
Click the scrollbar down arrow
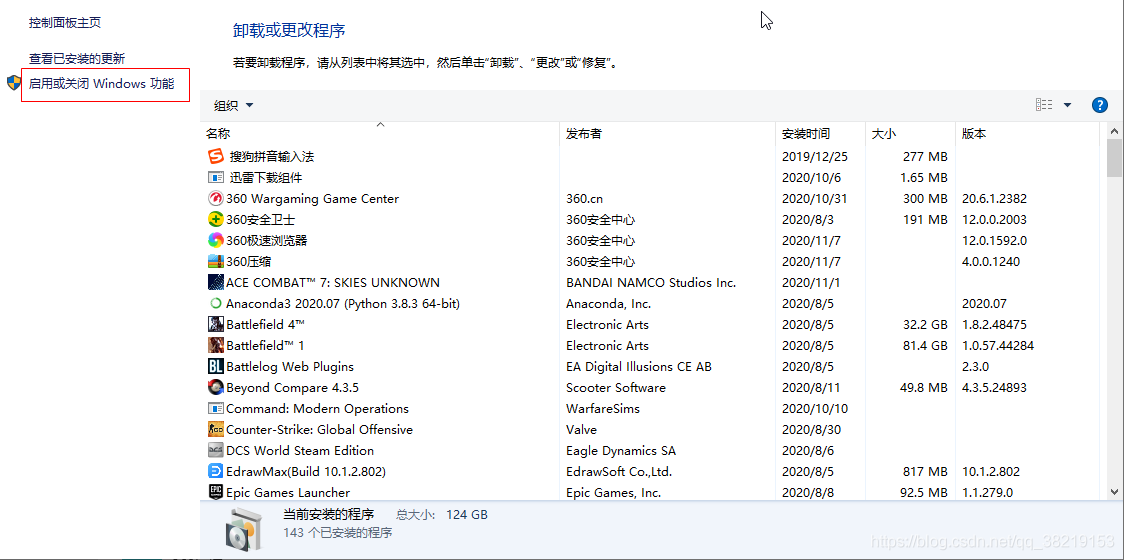(x=1114, y=492)
